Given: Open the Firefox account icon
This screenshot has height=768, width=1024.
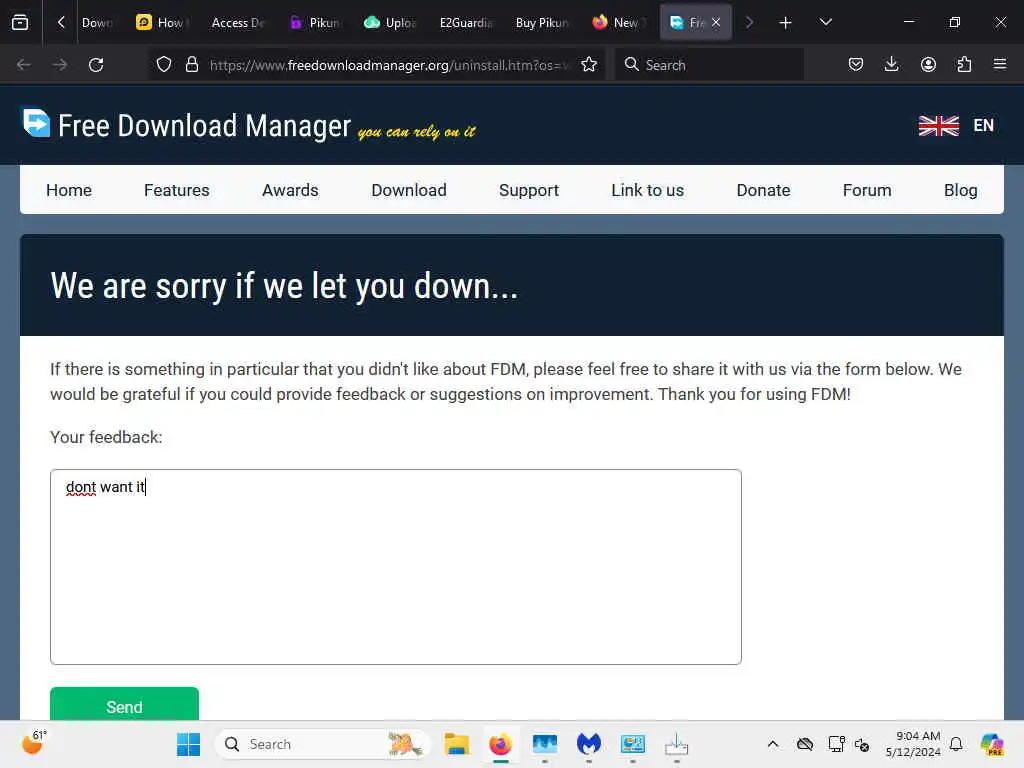Looking at the screenshot, I should (x=928, y=65).
